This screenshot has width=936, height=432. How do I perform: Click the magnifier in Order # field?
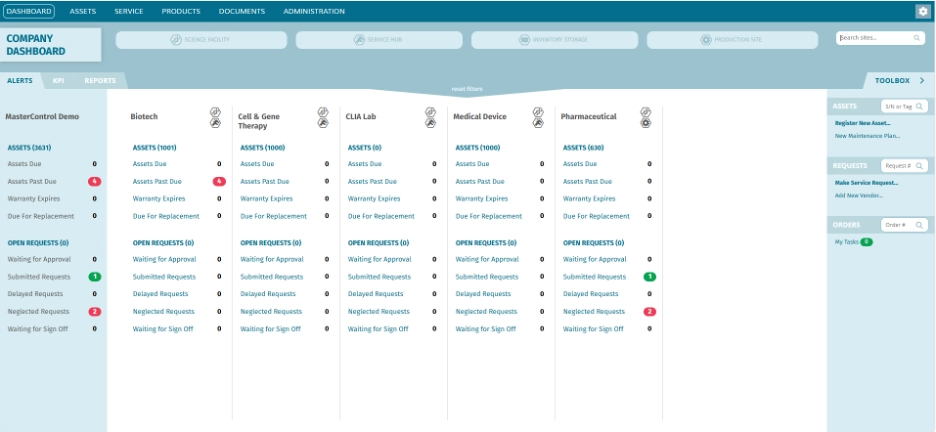tap(920, 225)
